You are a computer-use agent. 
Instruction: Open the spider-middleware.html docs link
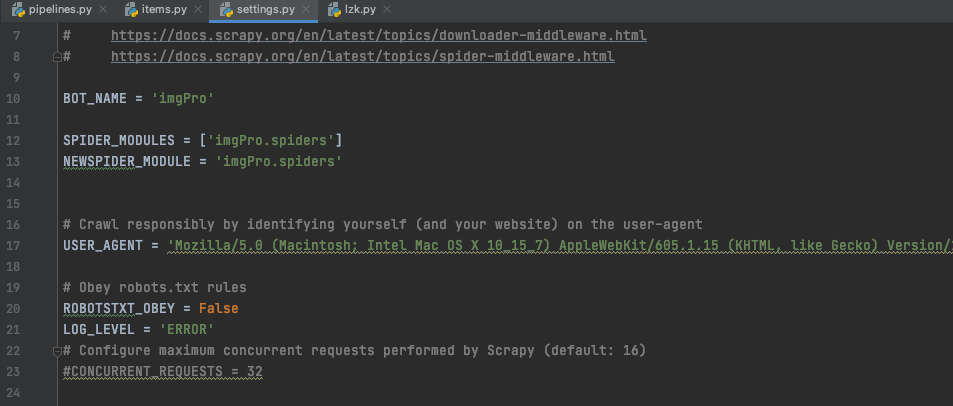tap(363, 57)
